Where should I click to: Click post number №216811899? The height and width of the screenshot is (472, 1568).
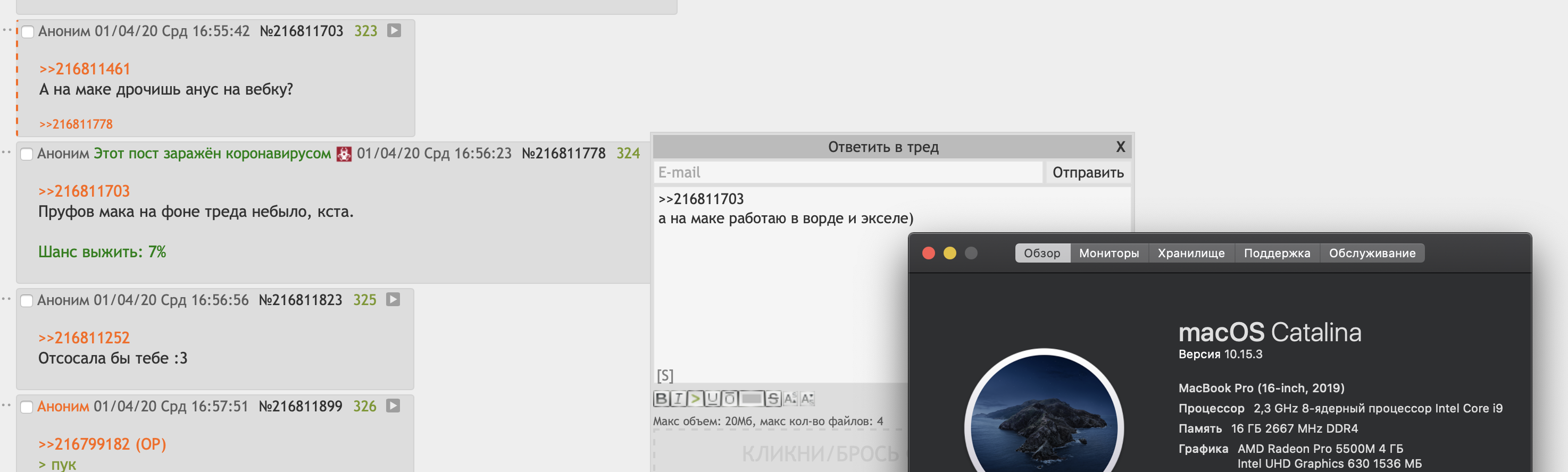click(x=301, y=406)
